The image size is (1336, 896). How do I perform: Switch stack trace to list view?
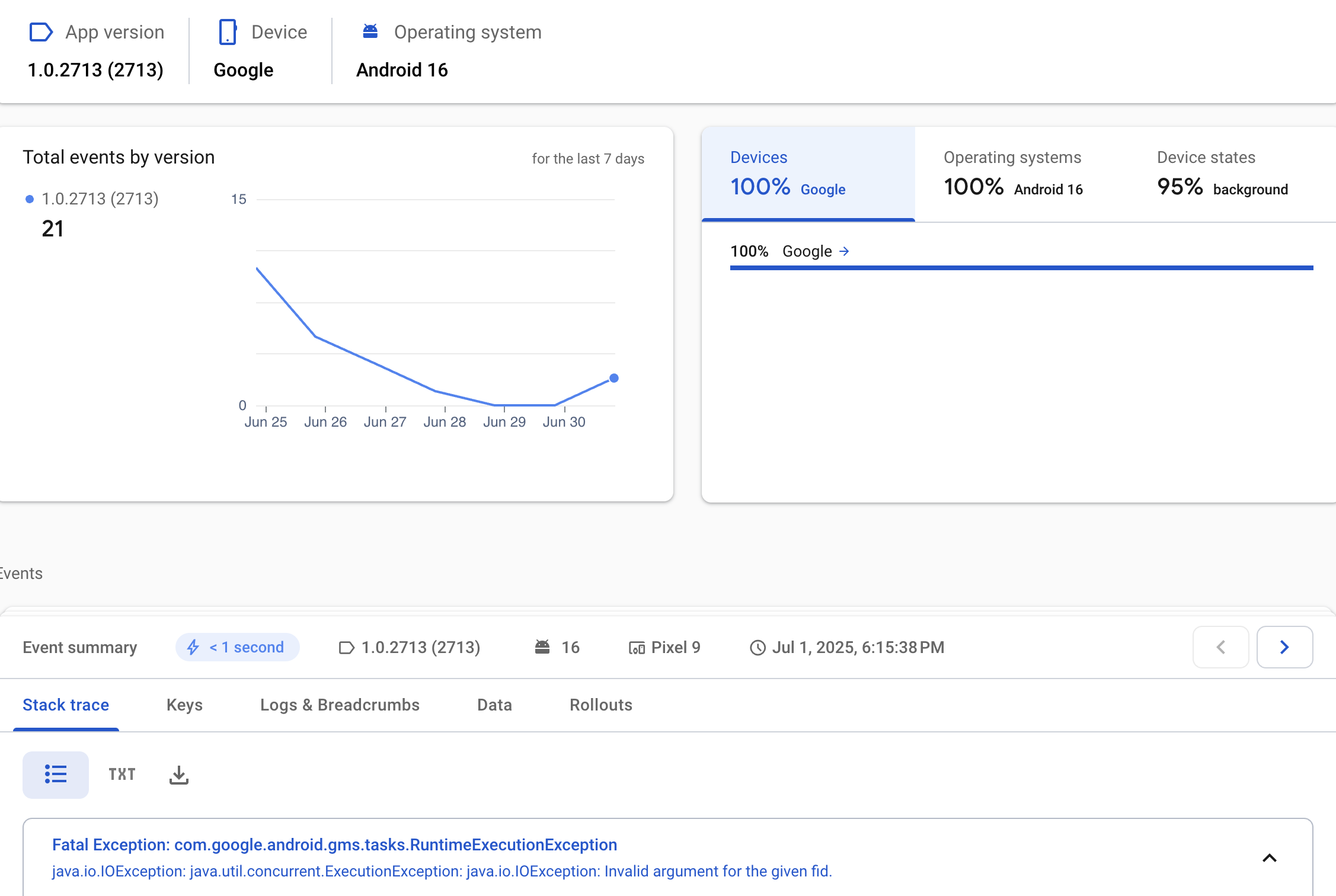tap(56, 775)
